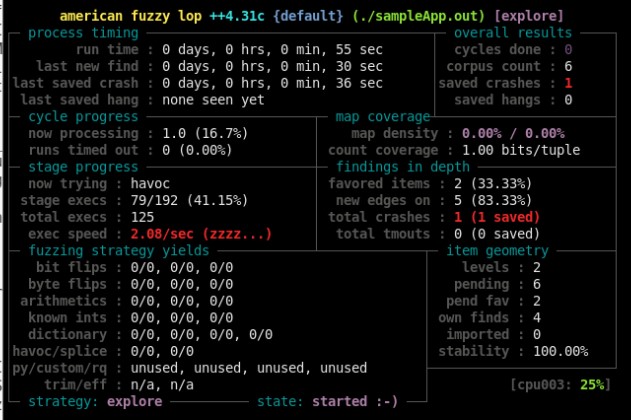Click the 'havoc' stage name
The width and height of the screenshot is (631, 420).
[150, 184]
